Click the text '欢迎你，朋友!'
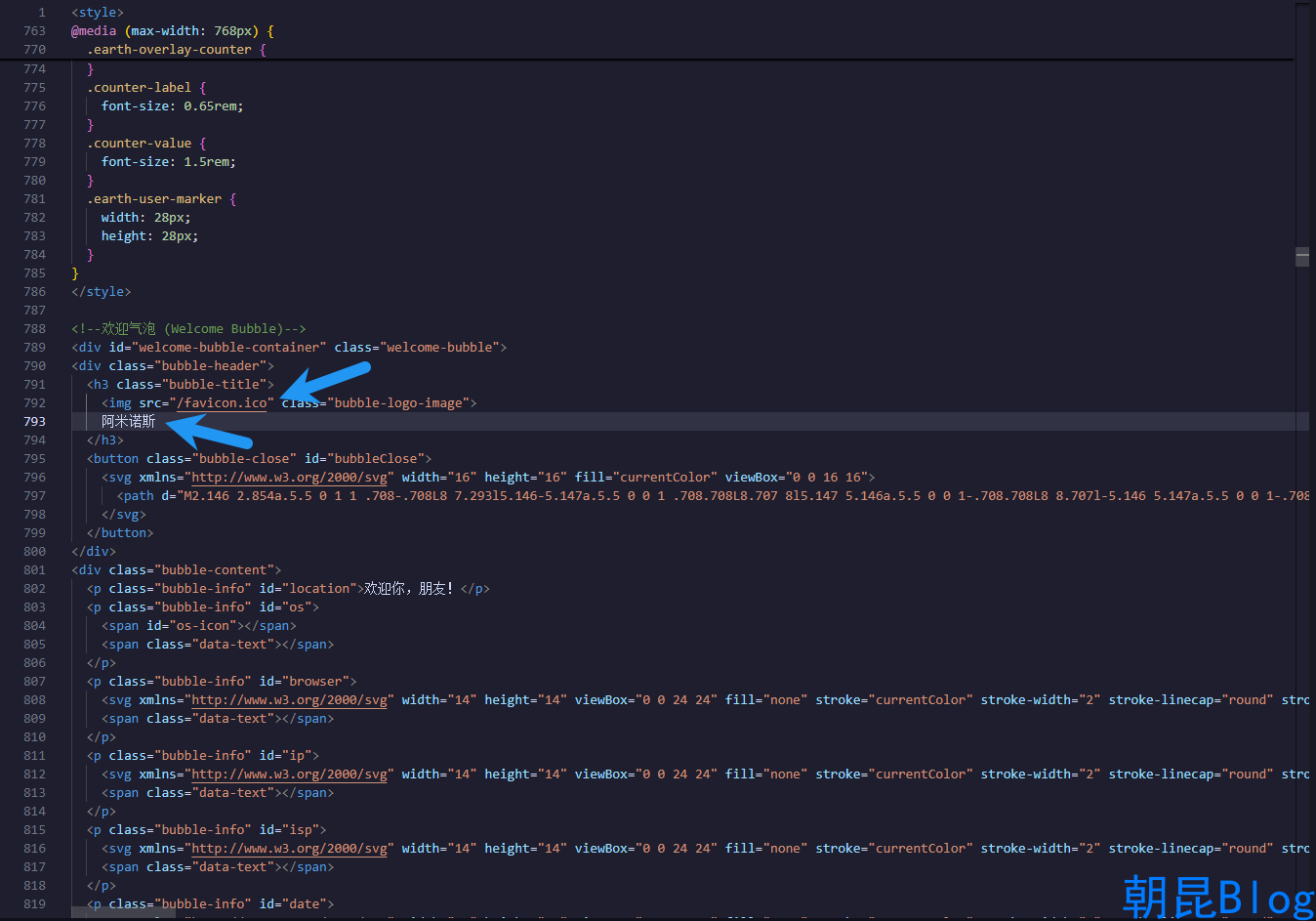Image resolution: width=1316 pixels, height=921 pixels. click(409, 588)
